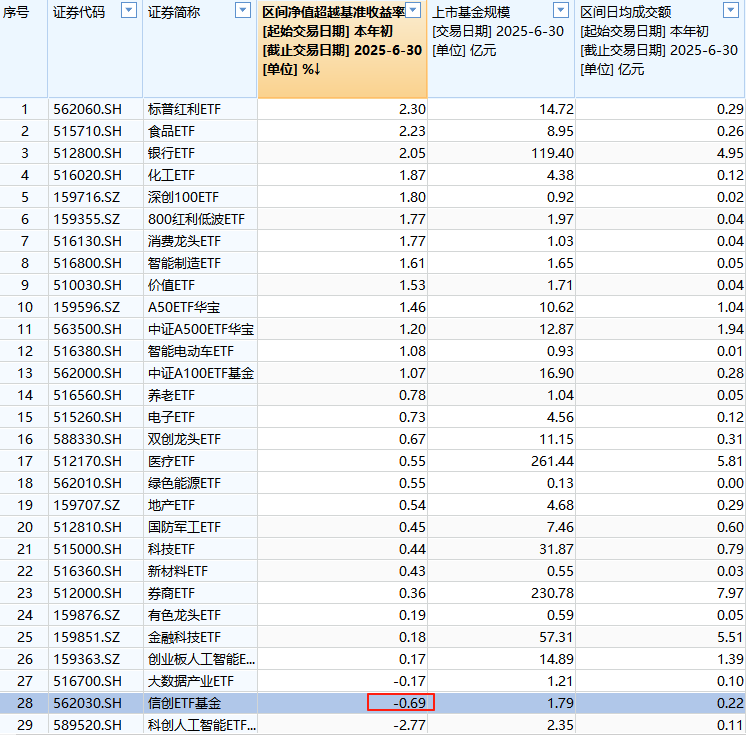Select row number 1

[x=25, y=109]
